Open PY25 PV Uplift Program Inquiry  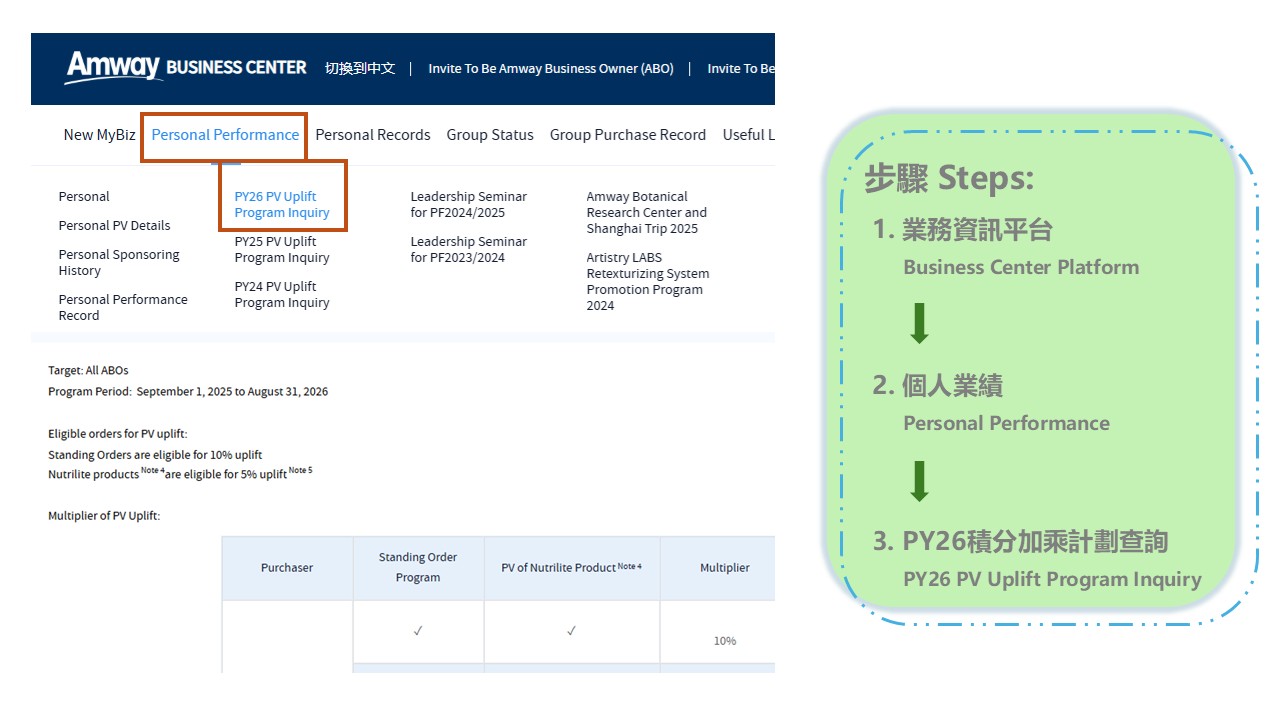[282, 250]
